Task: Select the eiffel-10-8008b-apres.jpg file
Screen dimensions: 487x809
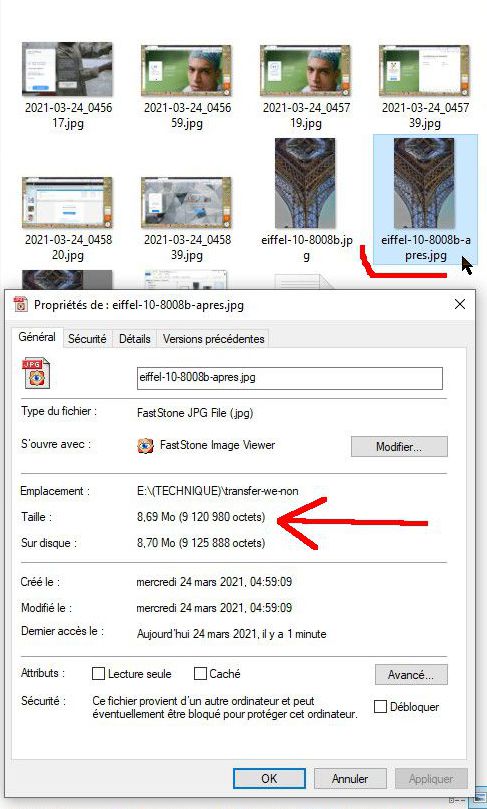Action: coord(425,199)
